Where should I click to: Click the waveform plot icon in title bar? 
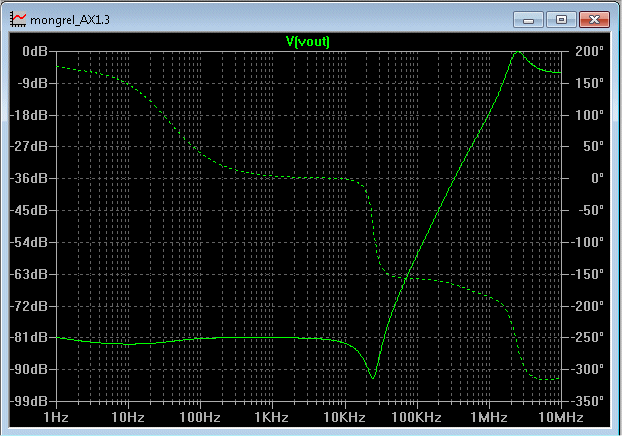pos(18,19)
